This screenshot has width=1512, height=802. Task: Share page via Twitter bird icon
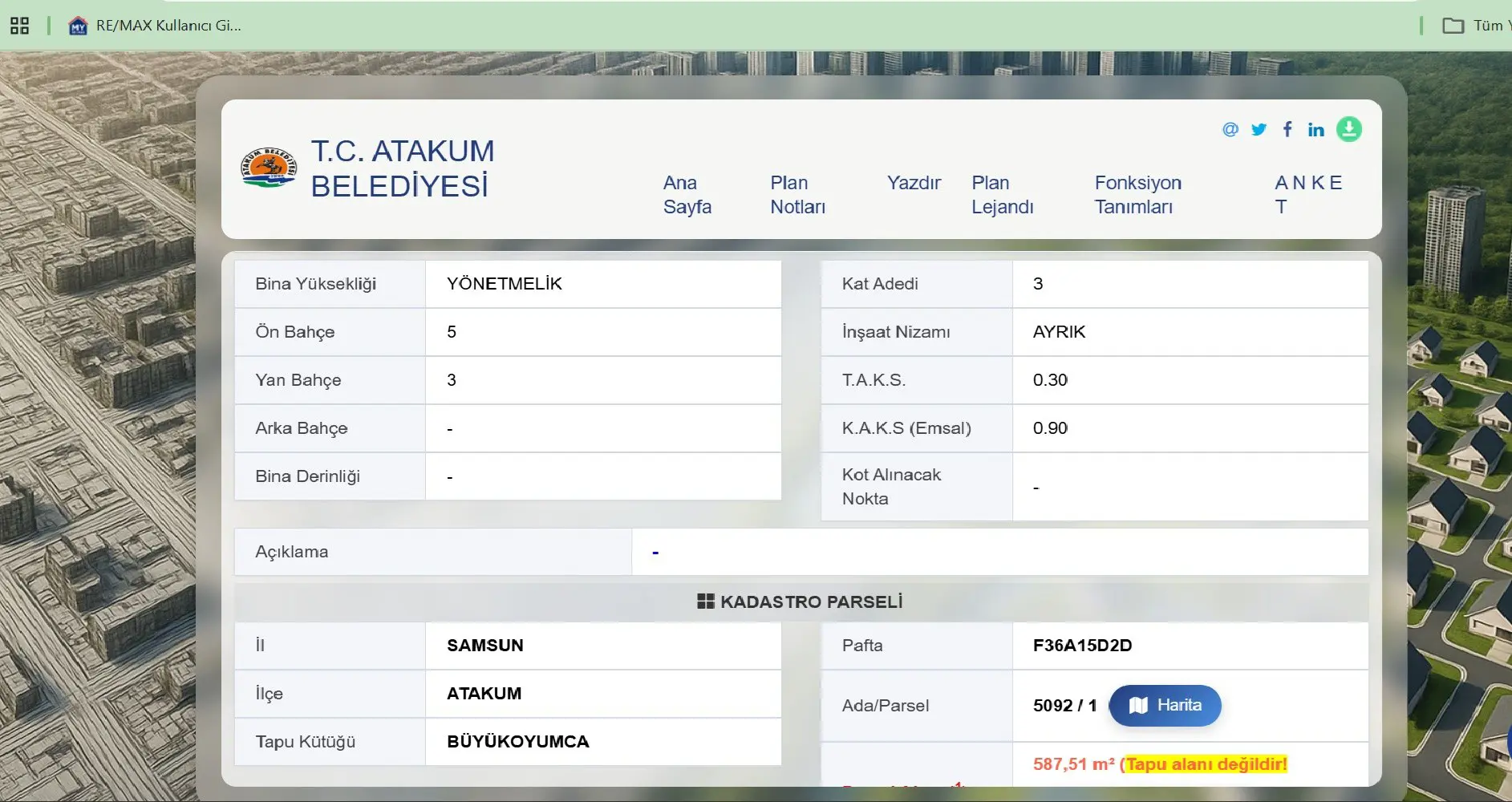1259,129
